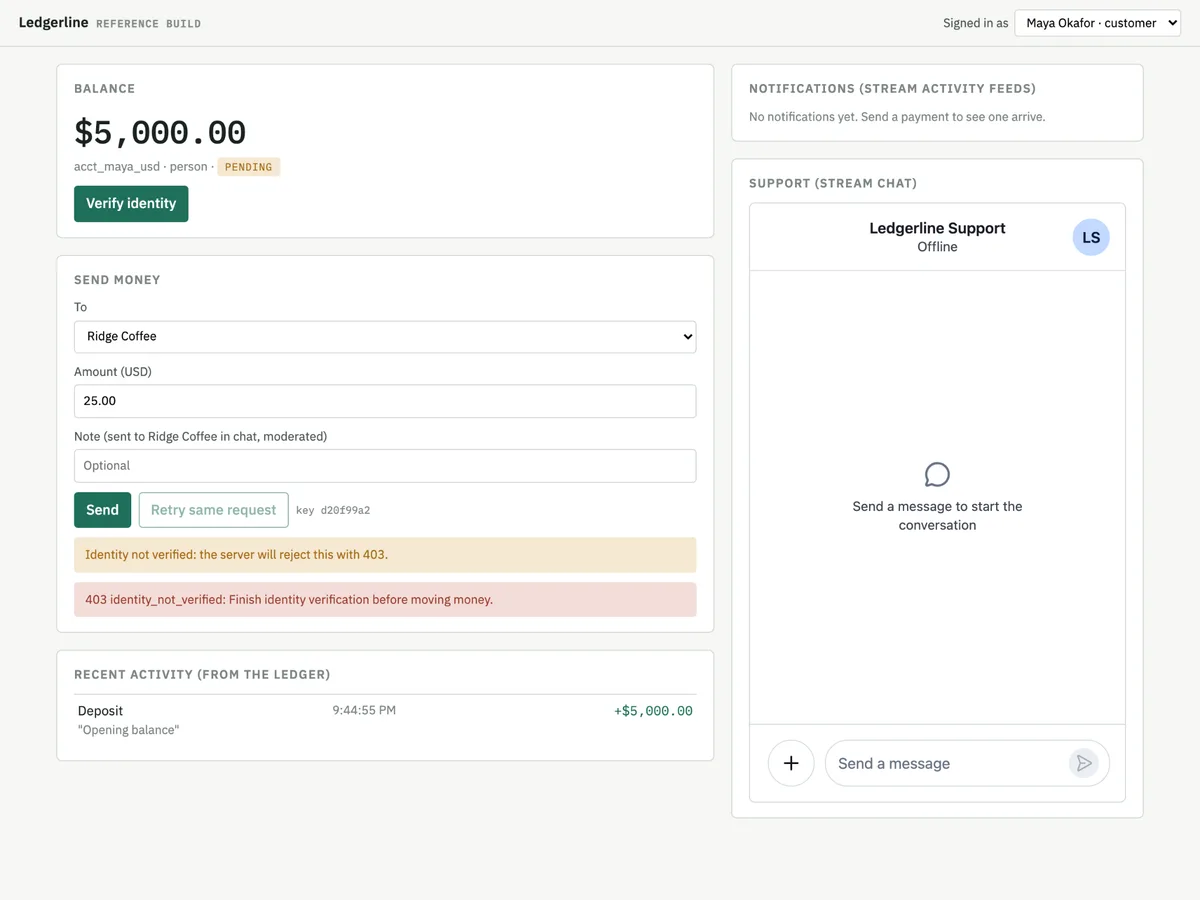Screen dimensions: 1200x900
Task: Click the acct_maya_usd account label
Action: (x=117, y=167)
